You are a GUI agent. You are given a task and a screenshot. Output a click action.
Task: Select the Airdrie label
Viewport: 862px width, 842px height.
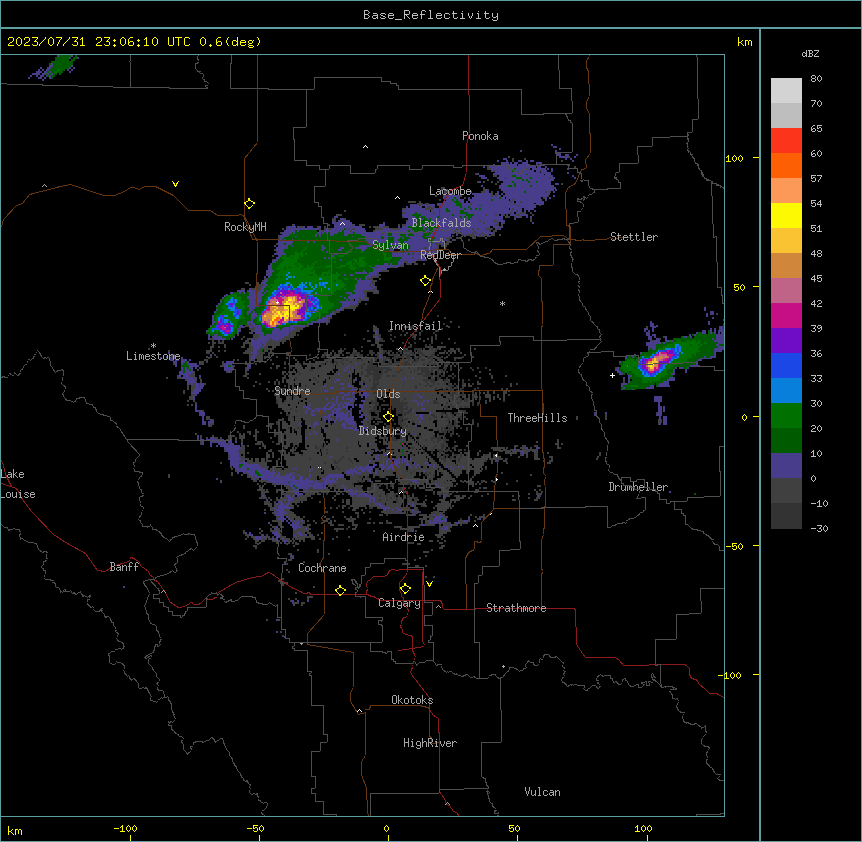point(404,537)
